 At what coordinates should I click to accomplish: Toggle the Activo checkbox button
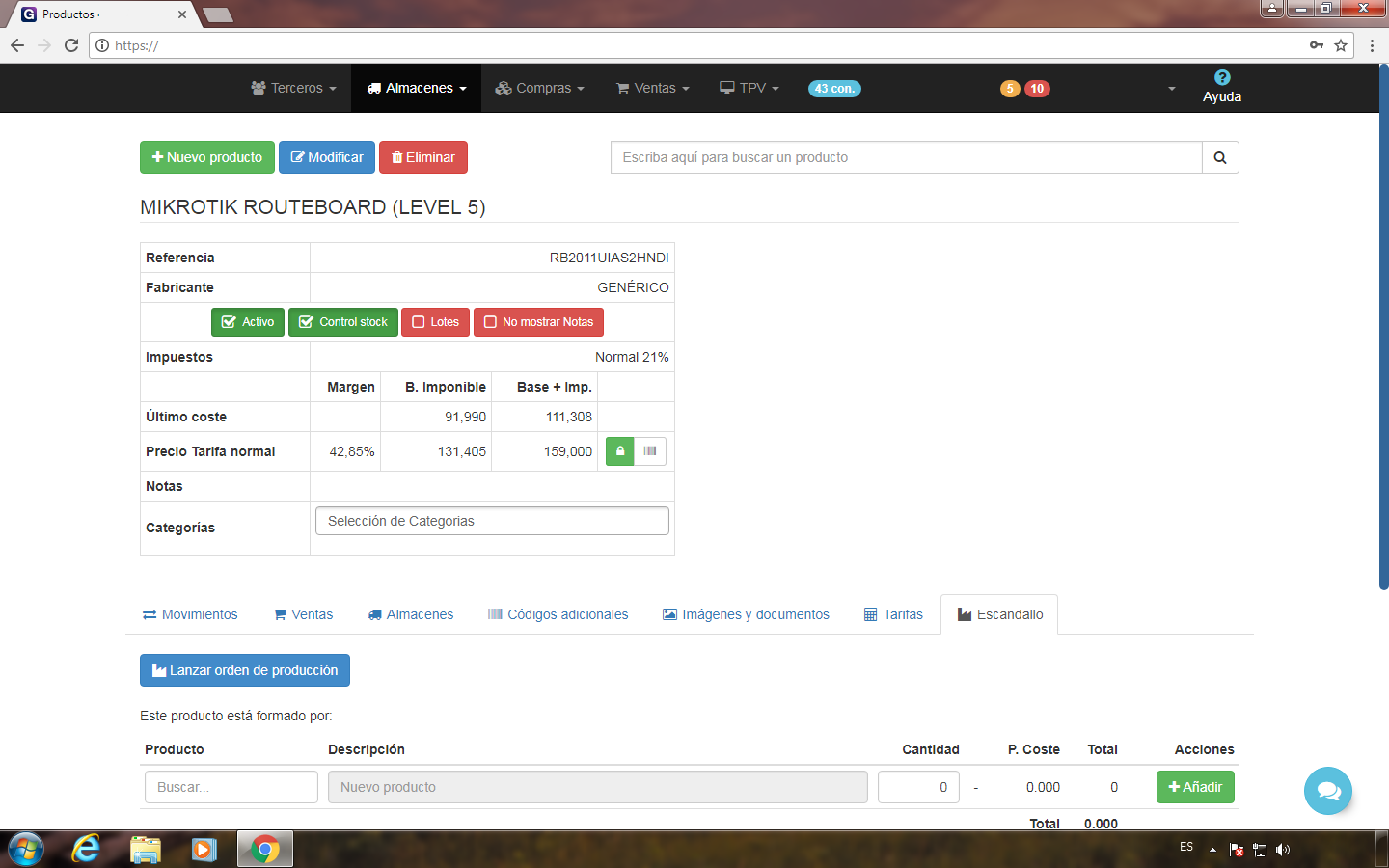[x=248, y=322]
